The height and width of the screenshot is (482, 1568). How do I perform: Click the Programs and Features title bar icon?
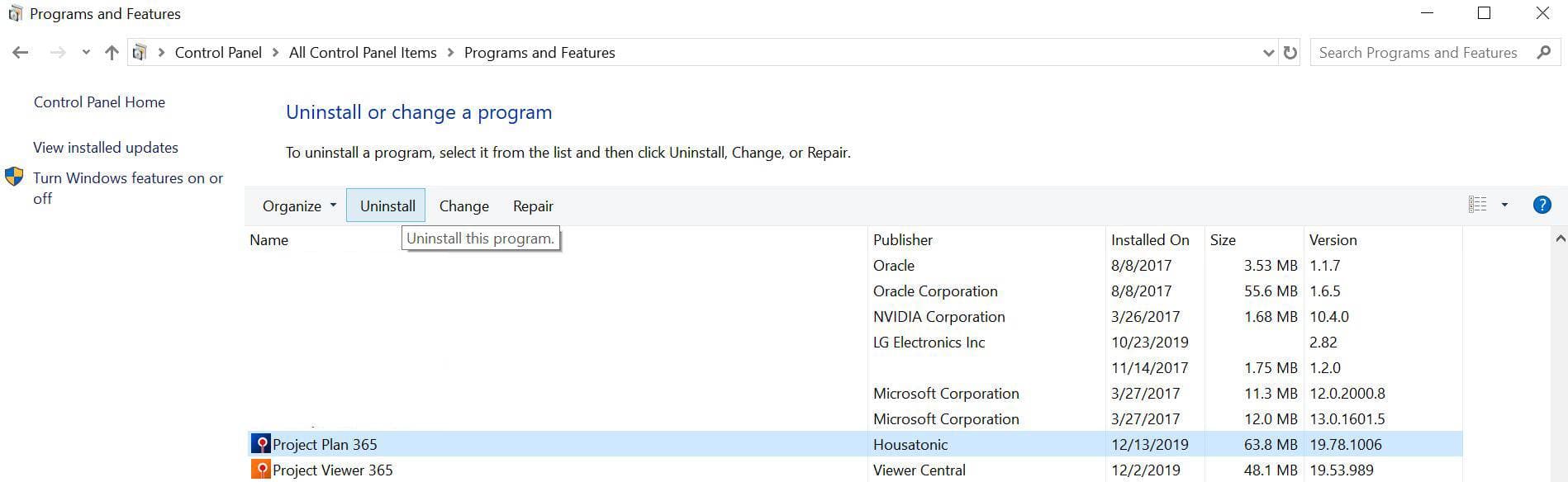(x=15, y=14)
